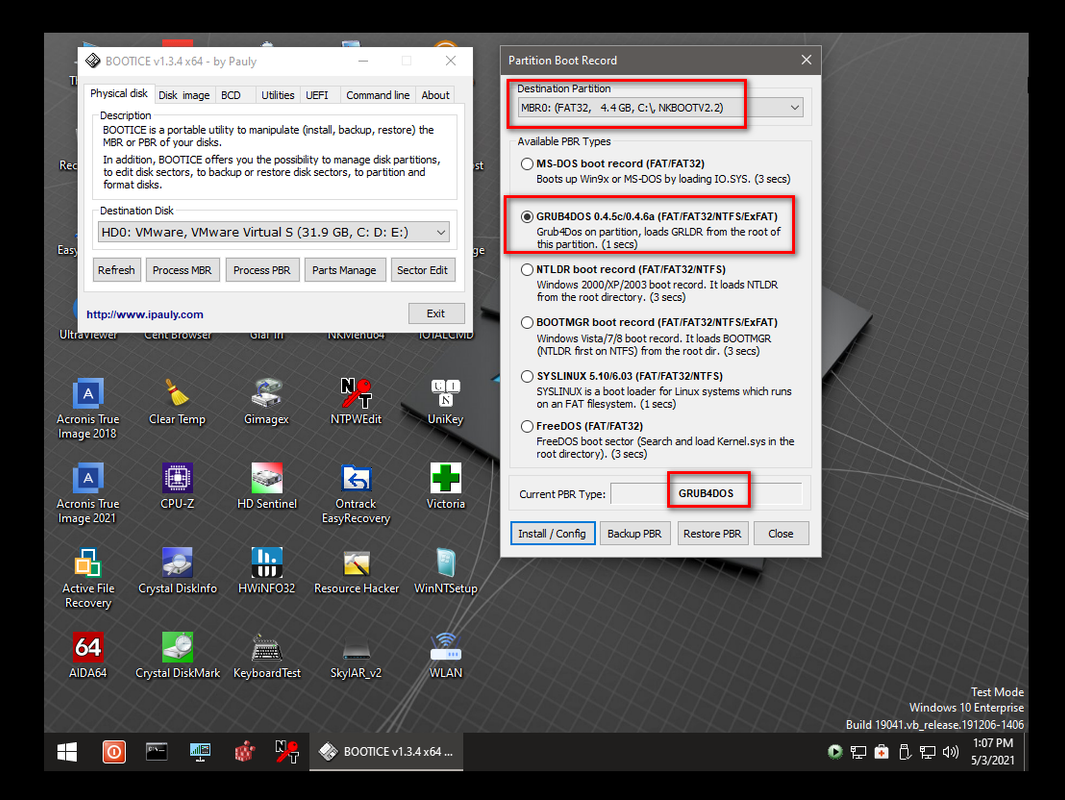Open Victoria desktop icon
This screenshot has height=800, width=1065.
[446, 486]
